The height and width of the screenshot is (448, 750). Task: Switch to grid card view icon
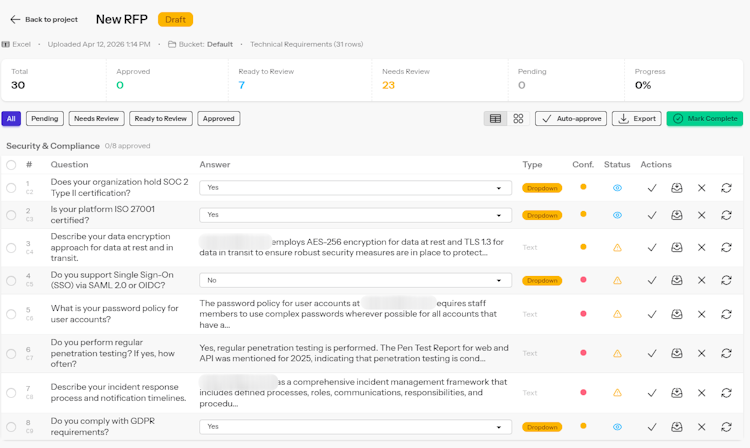coord(518,119)
